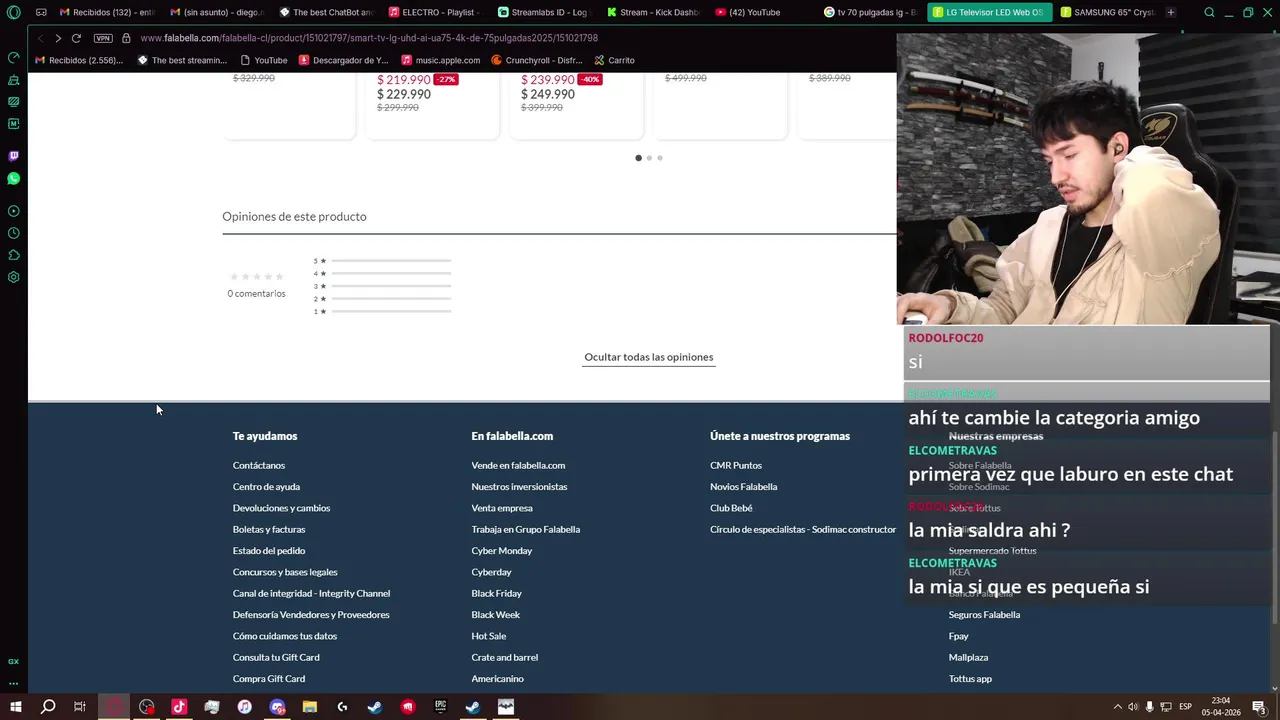Open the notification center icon

coord(1259,707)
